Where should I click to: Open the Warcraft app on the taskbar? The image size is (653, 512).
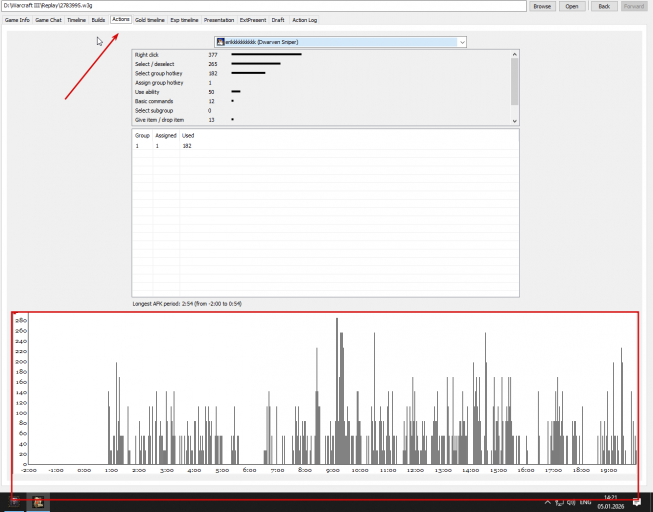click(x=38, y=502)
